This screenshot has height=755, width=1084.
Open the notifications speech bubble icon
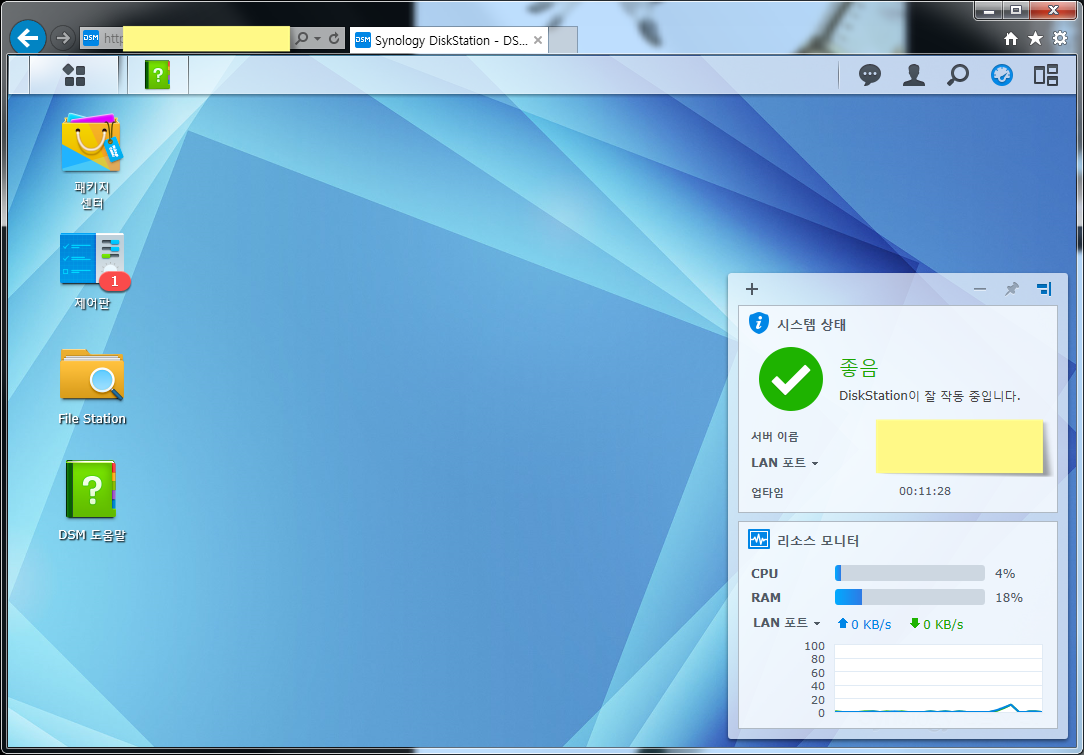(870, 75)
